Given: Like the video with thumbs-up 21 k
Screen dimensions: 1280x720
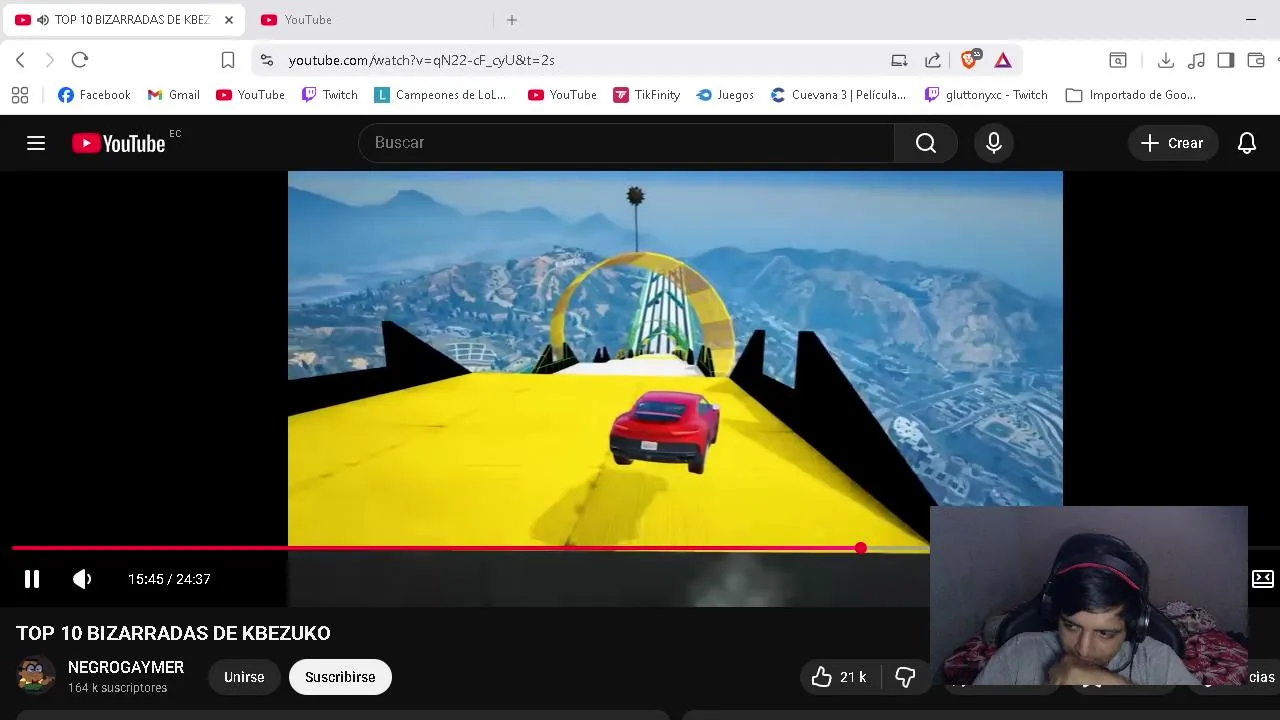Looking at the screenshot, I should 839,677.
